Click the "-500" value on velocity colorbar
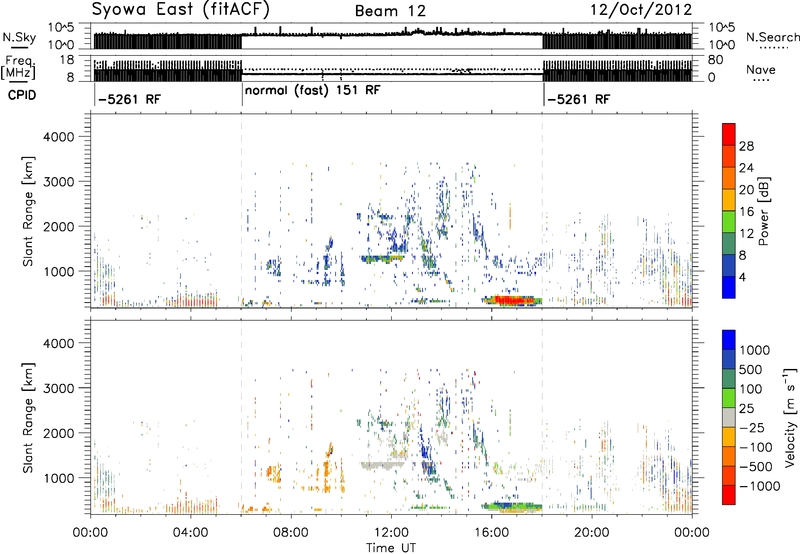800x554 pixels. (x=756, y=467)
